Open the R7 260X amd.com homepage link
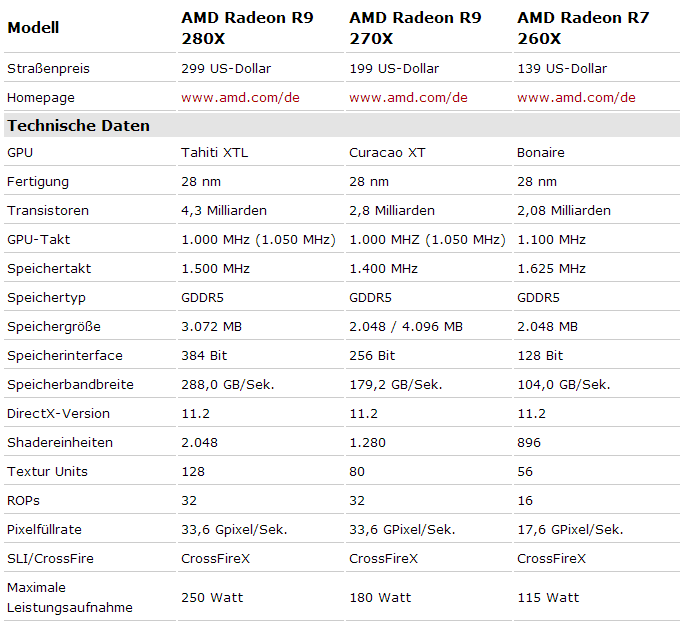Image resolution: width=682 pixels, height=623 pixels. point(576,97)
